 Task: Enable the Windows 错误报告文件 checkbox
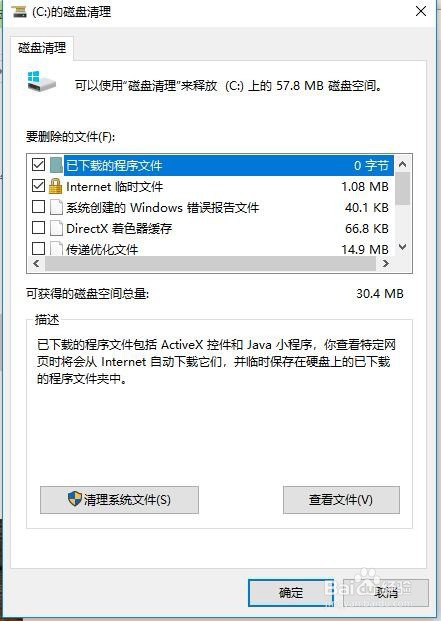coord(38,206)
